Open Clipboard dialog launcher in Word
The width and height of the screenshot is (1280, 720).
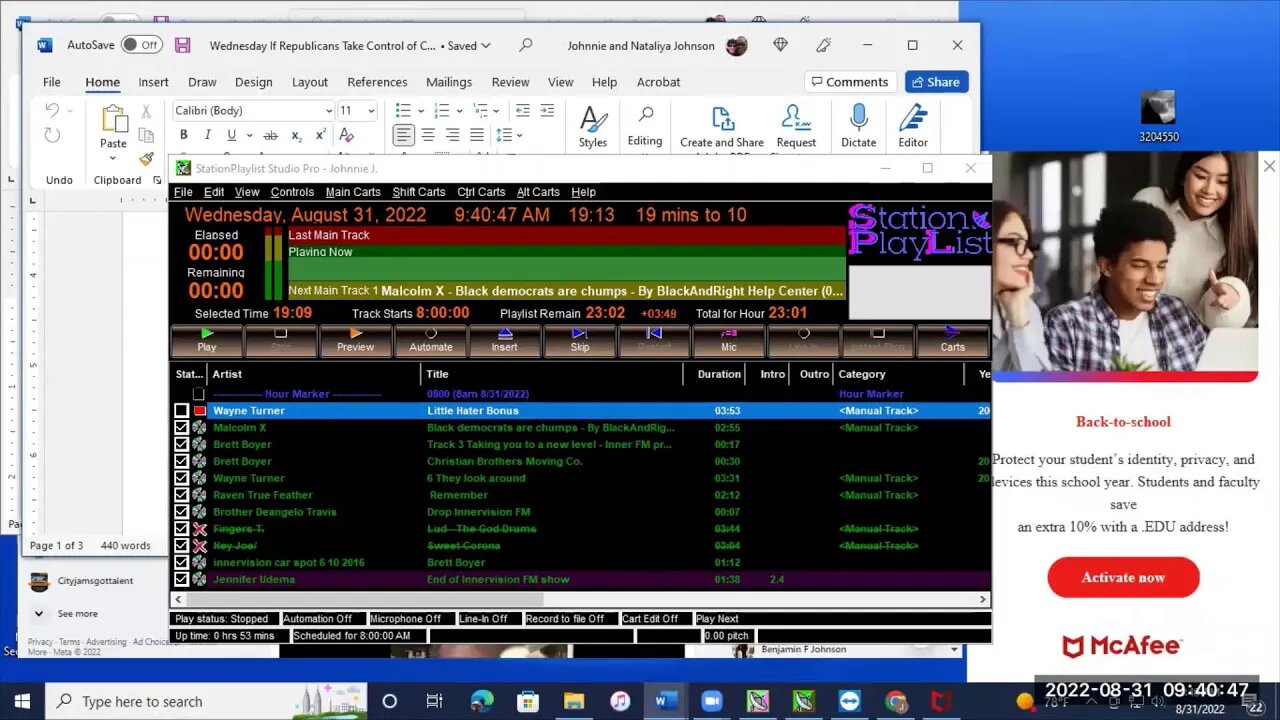tap(157, 180)
